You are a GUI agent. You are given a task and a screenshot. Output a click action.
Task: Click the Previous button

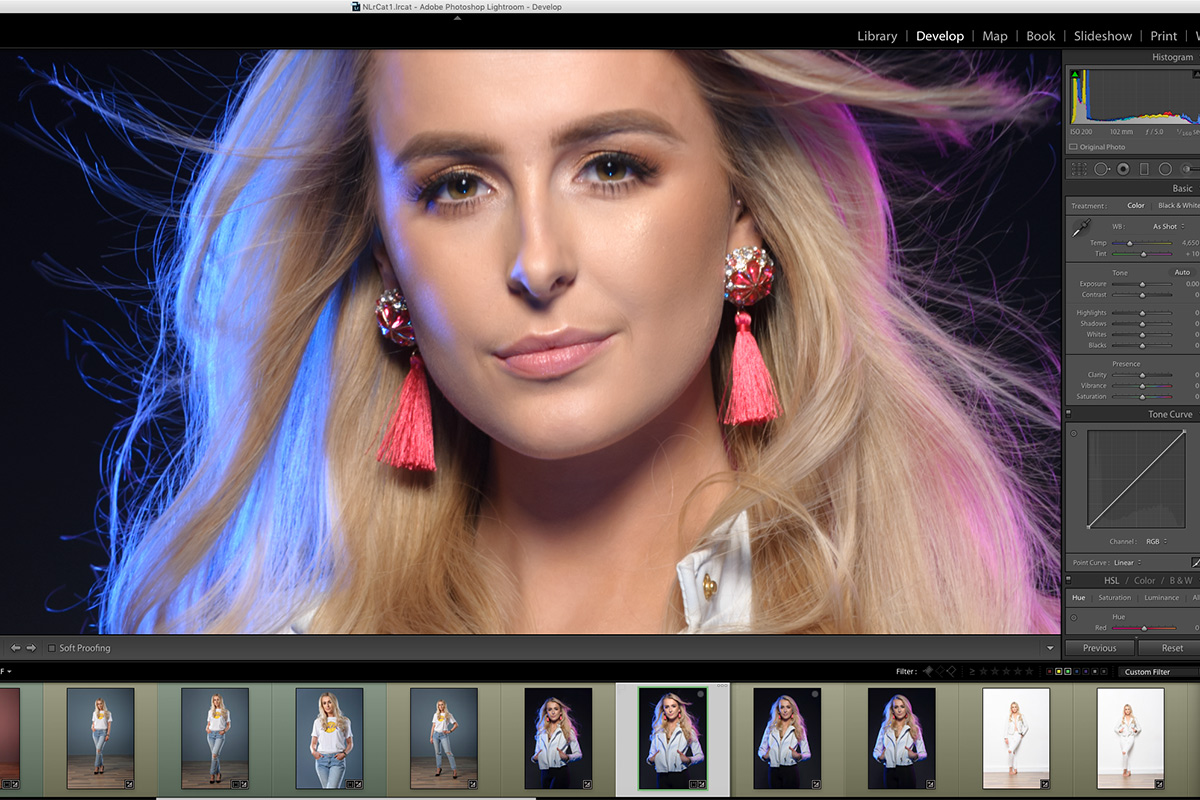(x=1099, y=648)
